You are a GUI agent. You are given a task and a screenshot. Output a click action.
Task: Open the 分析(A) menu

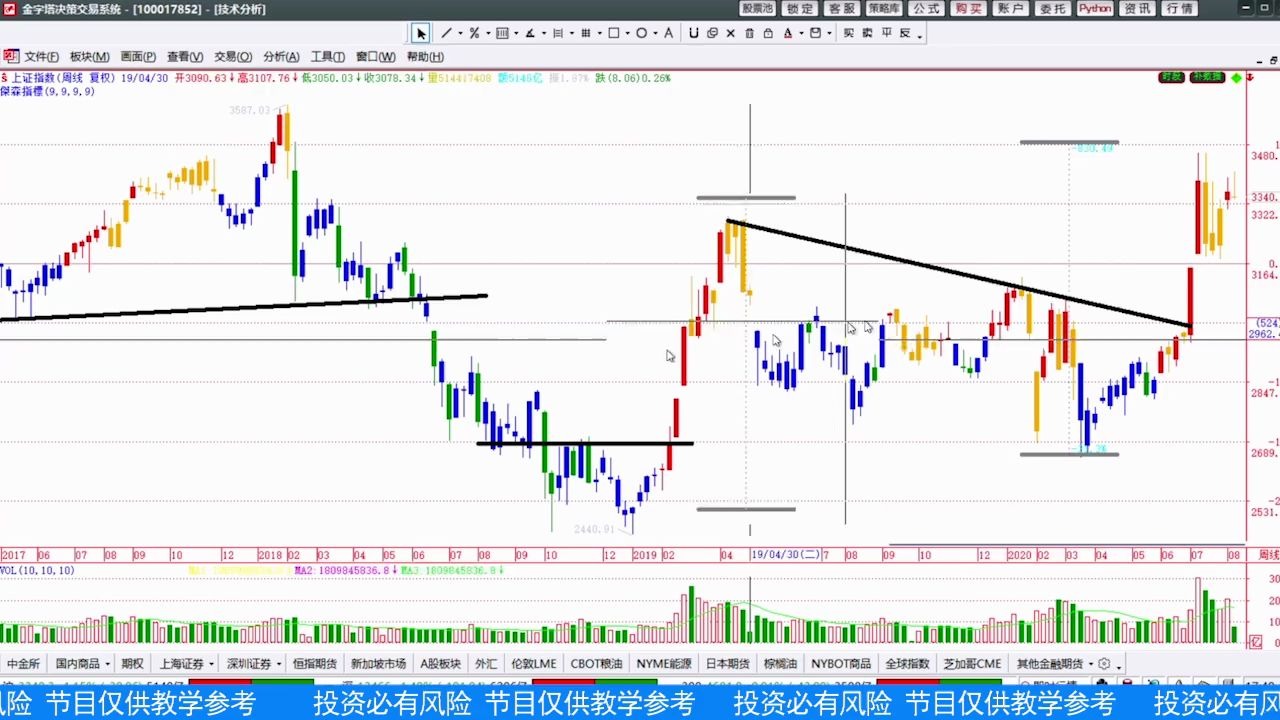(x=281, y=57)
